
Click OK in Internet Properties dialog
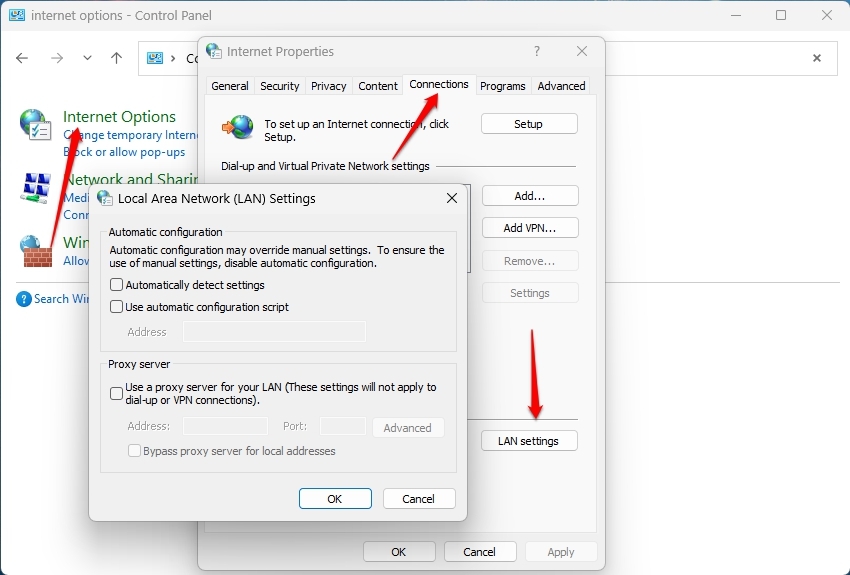(399, 552)
